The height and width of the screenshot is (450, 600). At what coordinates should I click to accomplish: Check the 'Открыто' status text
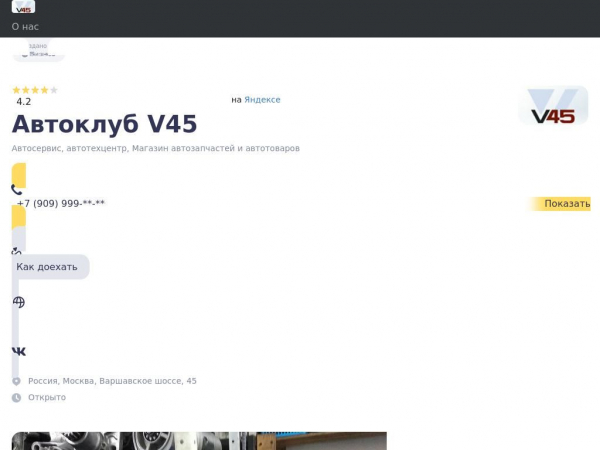[x=47, y=398]
